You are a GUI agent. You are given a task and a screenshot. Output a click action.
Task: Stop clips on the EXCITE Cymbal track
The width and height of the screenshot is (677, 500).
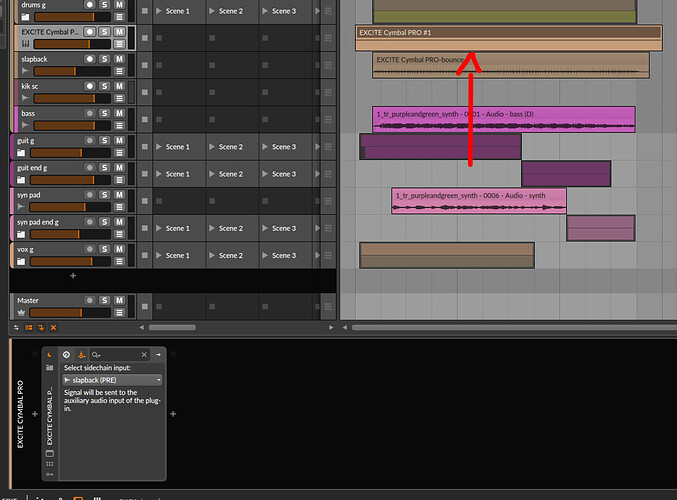click(x=145, y=38)
